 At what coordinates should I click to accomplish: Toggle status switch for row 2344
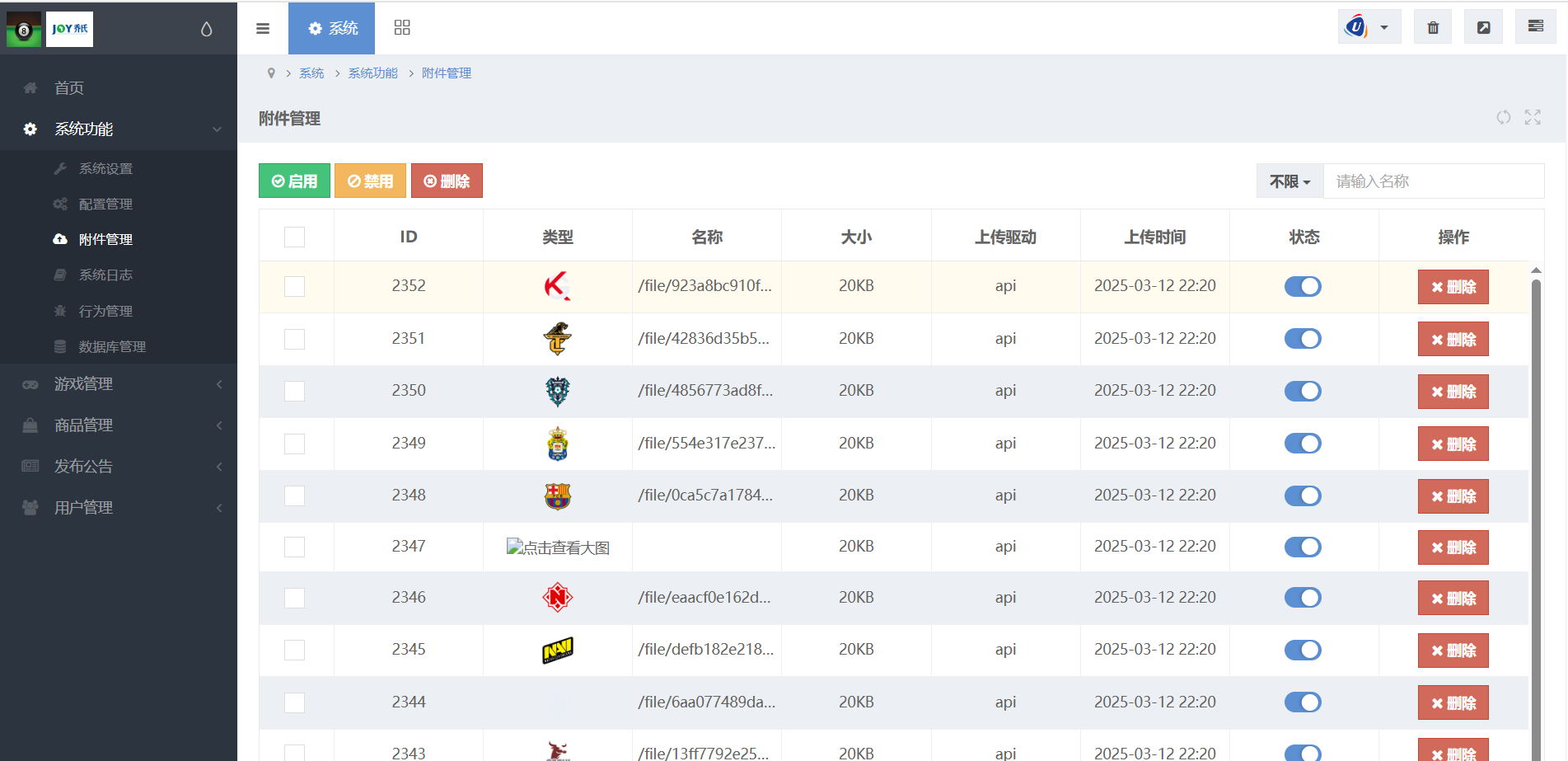pyautogui.click(x=1303, y=702)
